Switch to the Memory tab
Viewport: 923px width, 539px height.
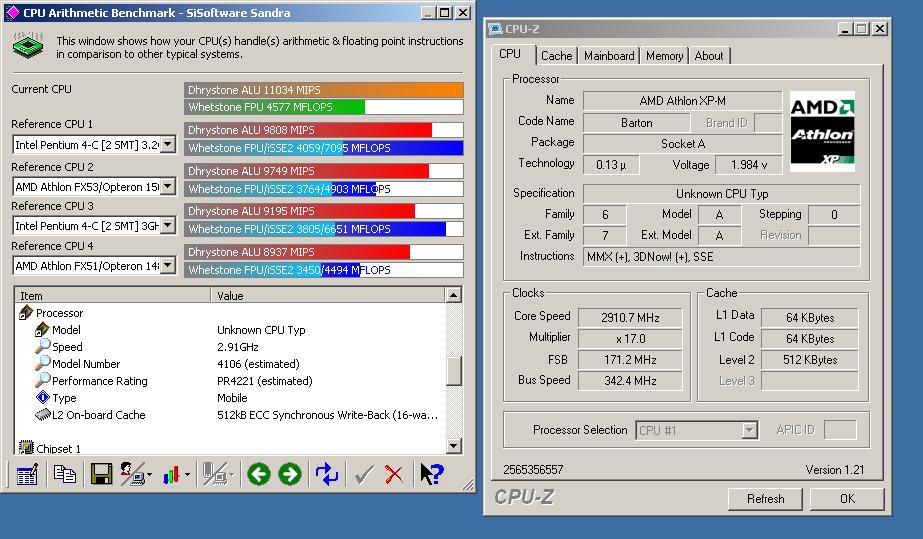665,56
